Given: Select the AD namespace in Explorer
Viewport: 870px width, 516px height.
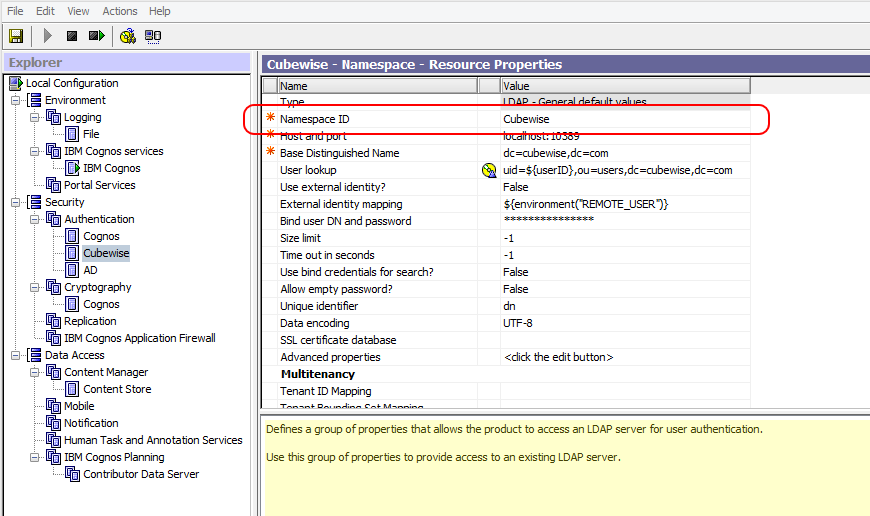Looking at the screenshot, I should click(90, 270).
